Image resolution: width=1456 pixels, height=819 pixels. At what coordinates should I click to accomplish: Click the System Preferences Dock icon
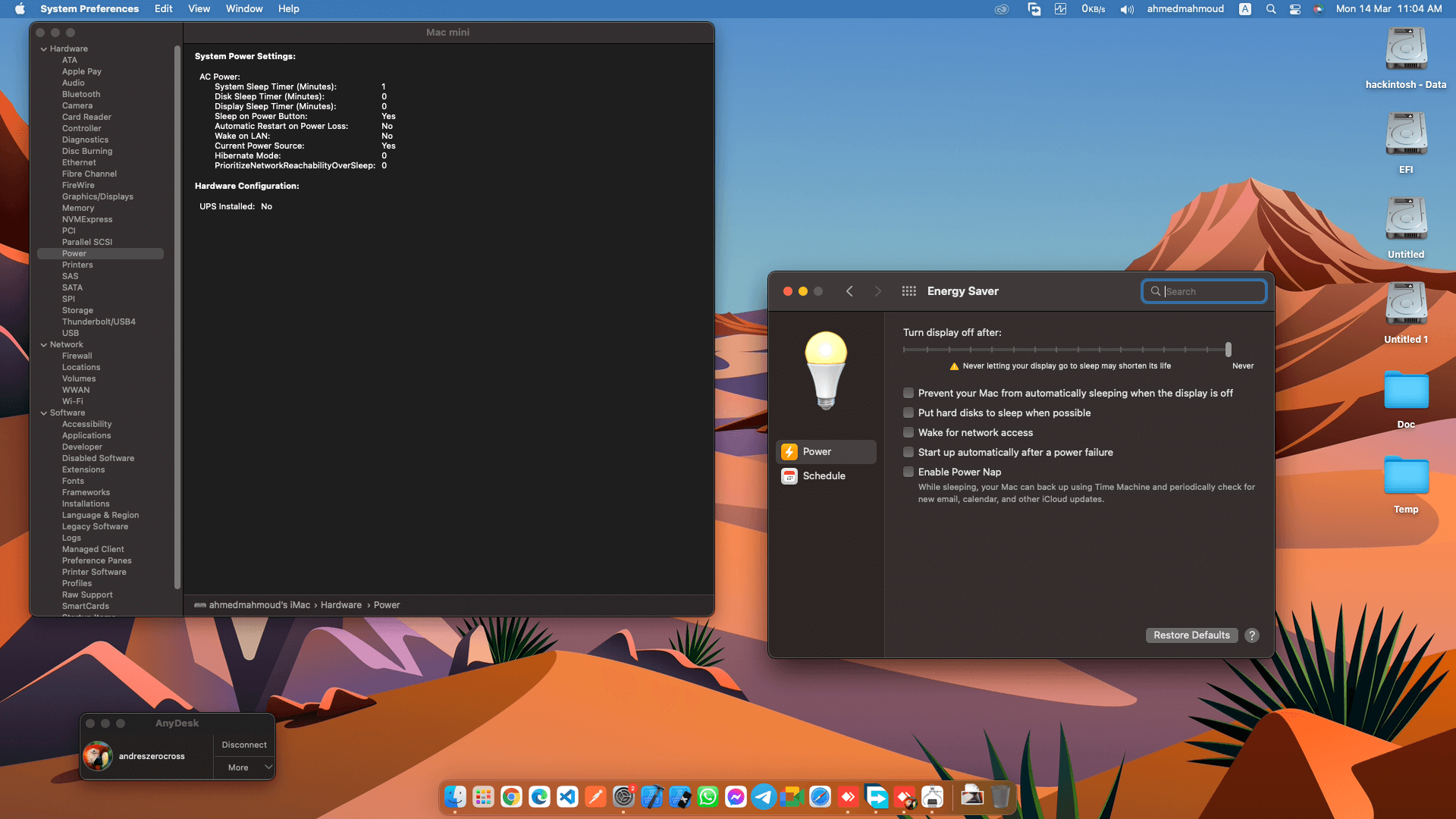(x=623, y=797)
